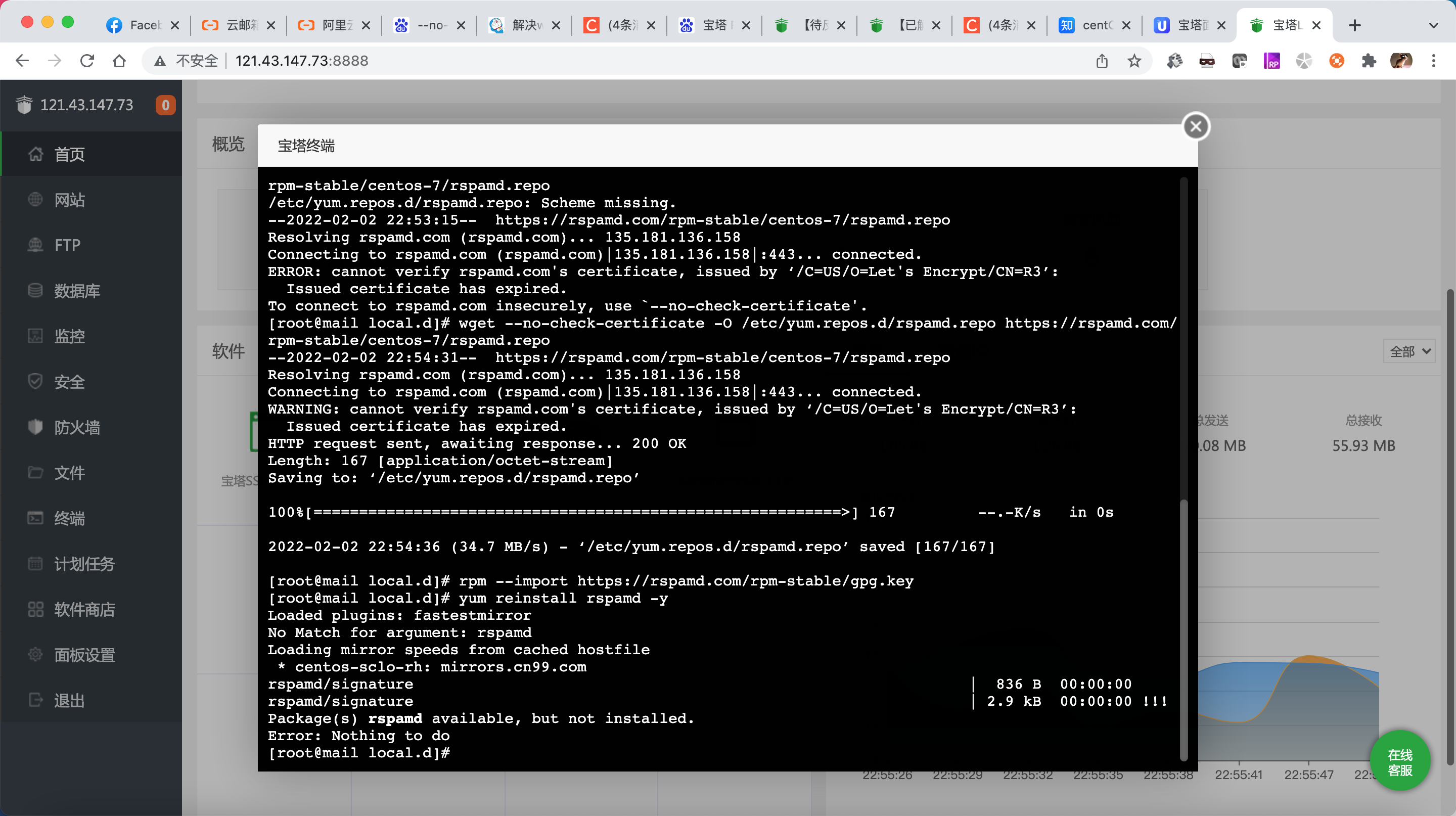Expand the tab search chevron
This screenshot has height=816, width=1456.
(1433, 25)
